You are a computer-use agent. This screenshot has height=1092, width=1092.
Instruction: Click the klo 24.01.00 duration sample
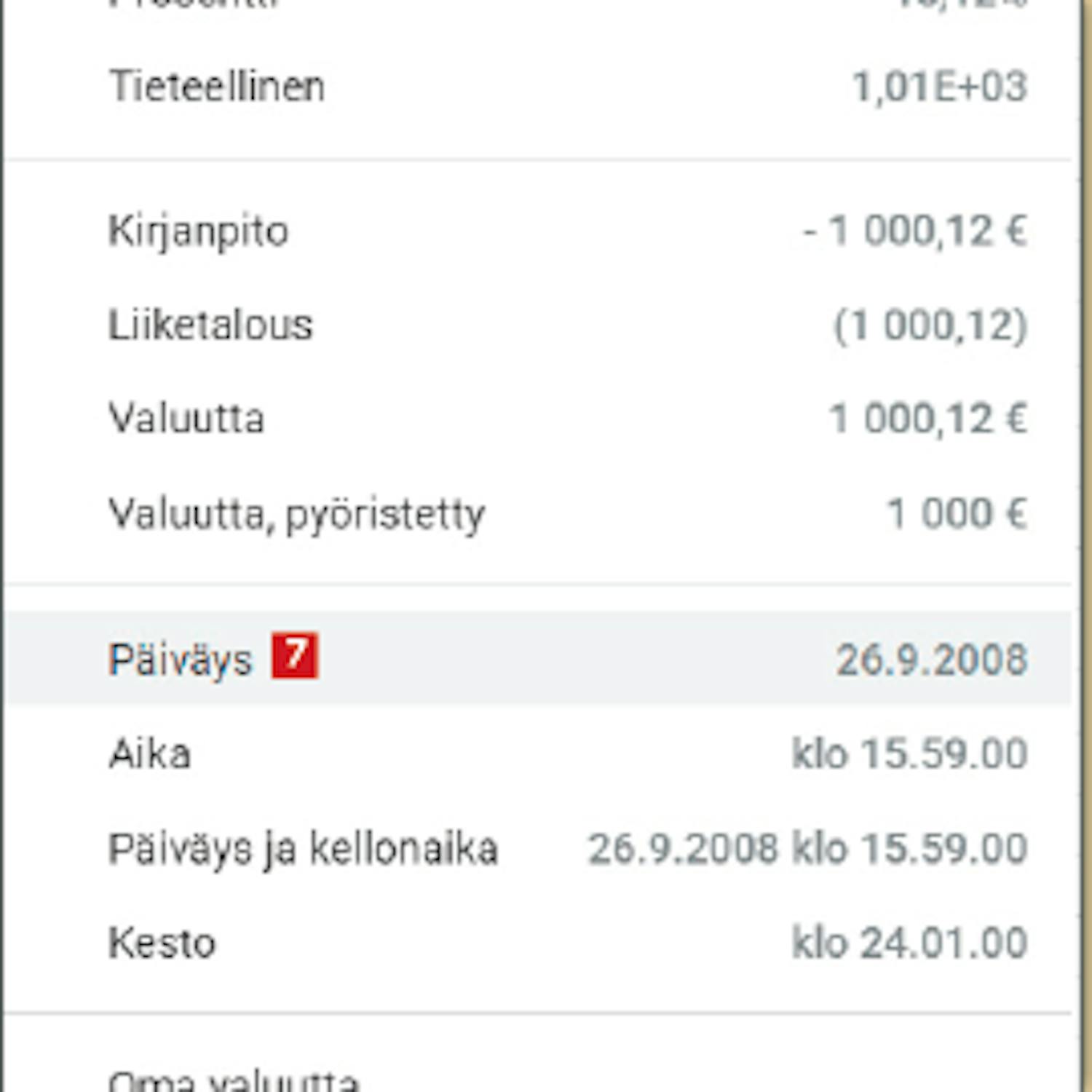point(910,943)
